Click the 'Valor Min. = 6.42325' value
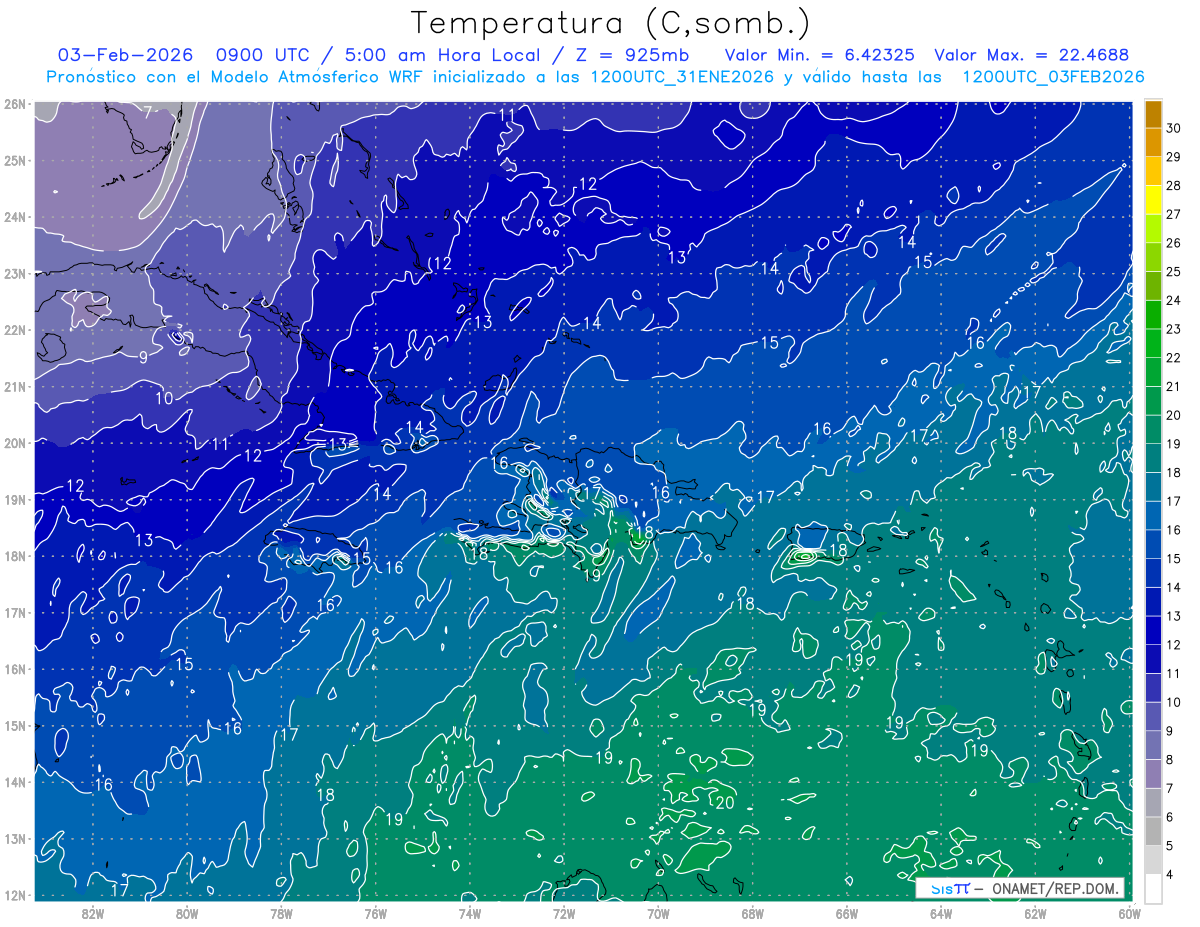 [819, 55]
